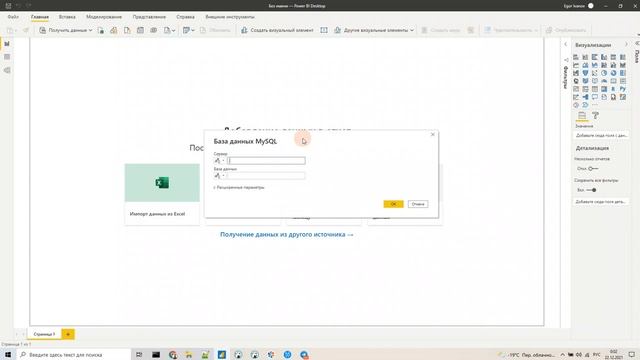
Task: Open Chrome on the taskbar
Action: (173, 355)
